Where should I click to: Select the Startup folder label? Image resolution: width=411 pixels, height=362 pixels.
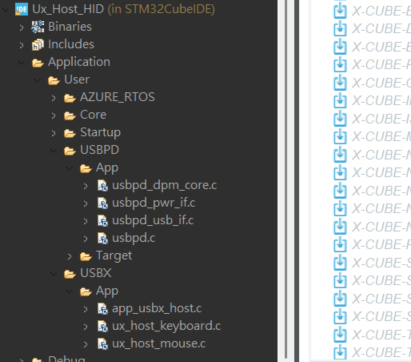(x=100, y=133)
